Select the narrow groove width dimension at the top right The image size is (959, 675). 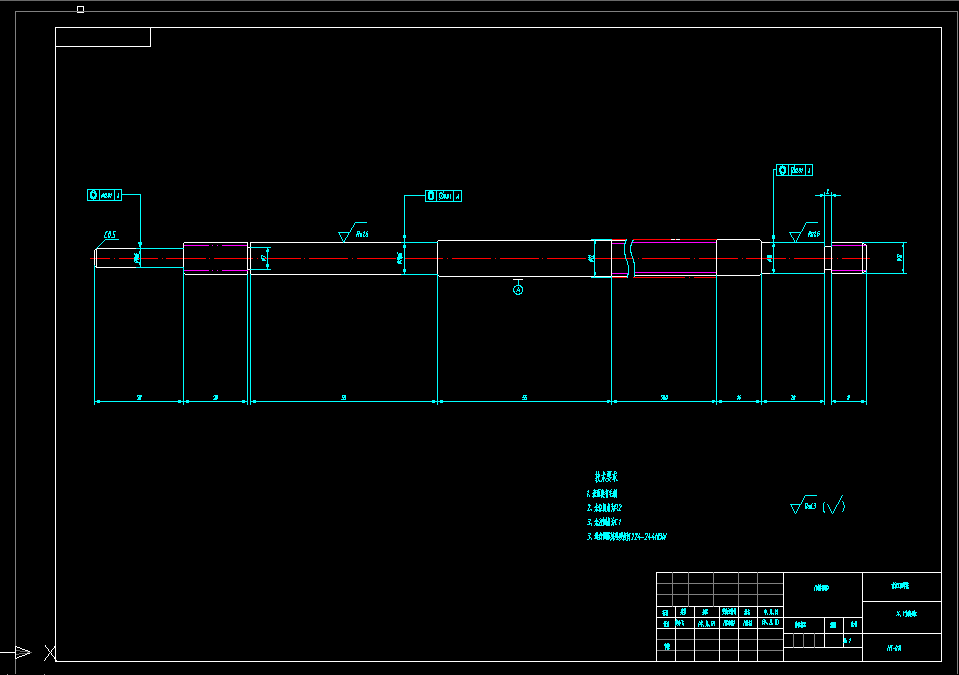[x=828, y=194]
